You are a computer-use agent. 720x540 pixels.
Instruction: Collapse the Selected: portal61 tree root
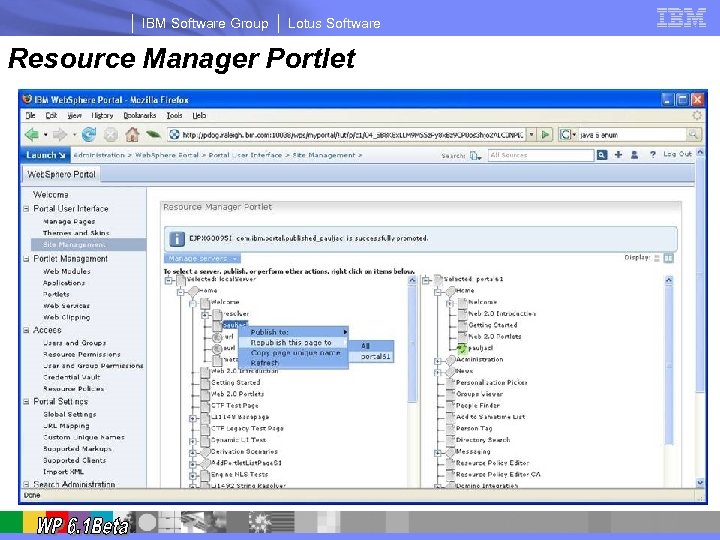point(426,280)
